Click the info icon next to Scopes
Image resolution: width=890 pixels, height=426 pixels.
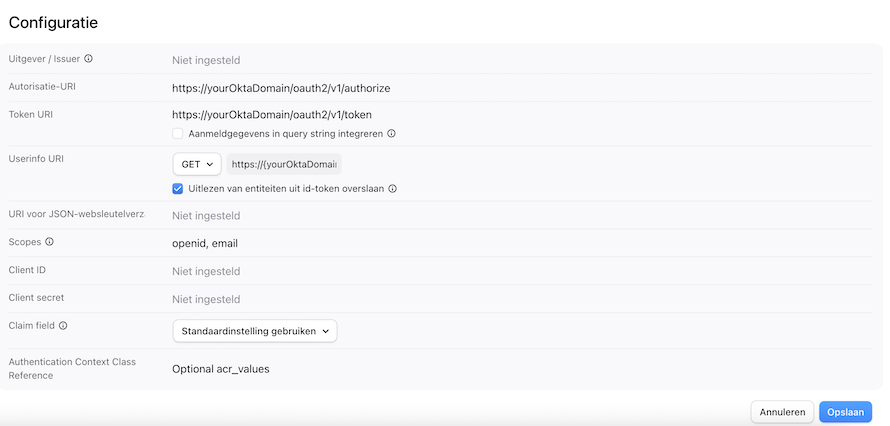pos(49,242)
